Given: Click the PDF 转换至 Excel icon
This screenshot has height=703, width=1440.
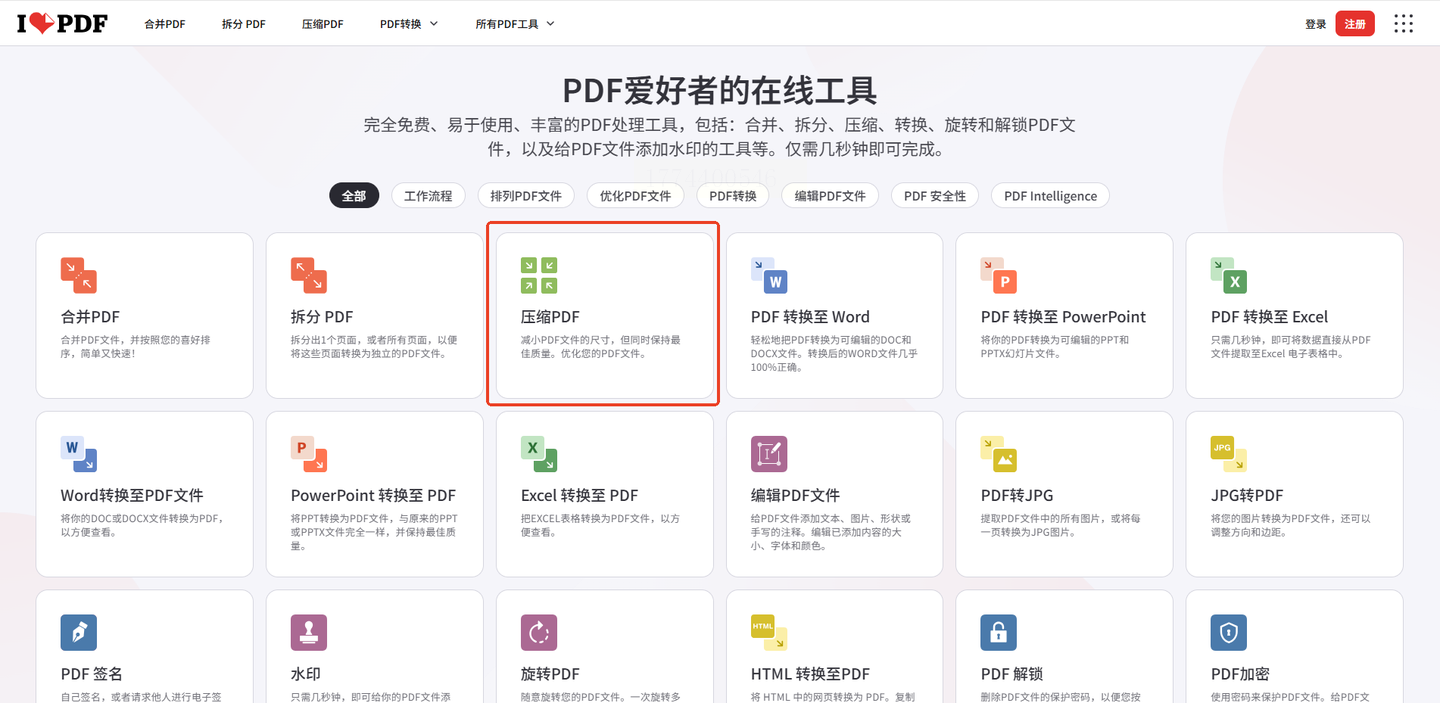Looking at the screenshot, I should 1229,275.
